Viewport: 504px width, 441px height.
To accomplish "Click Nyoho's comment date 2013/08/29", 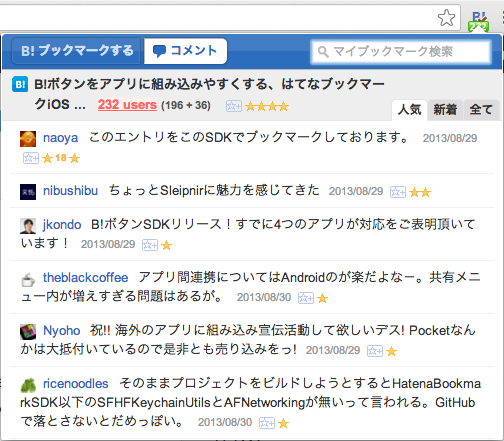I will point(333,350).
